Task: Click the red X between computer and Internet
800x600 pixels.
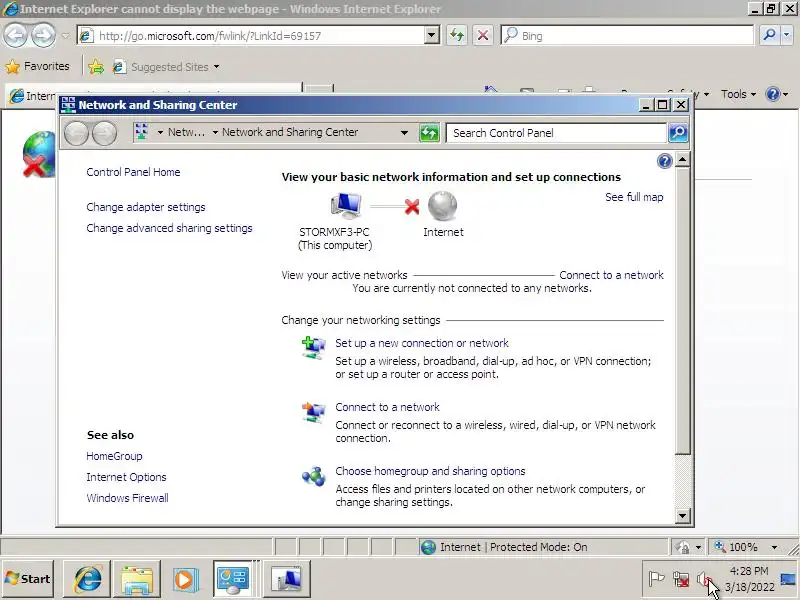Action: pos(412,207)
